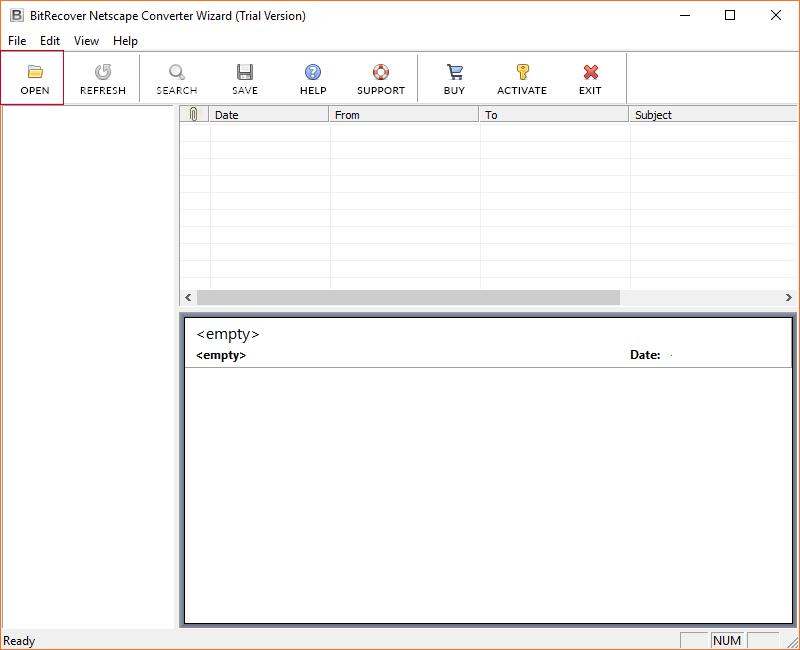This screenshot has width=800, height=650.
Task: Sort by the From column header
Action: point(404,114)
